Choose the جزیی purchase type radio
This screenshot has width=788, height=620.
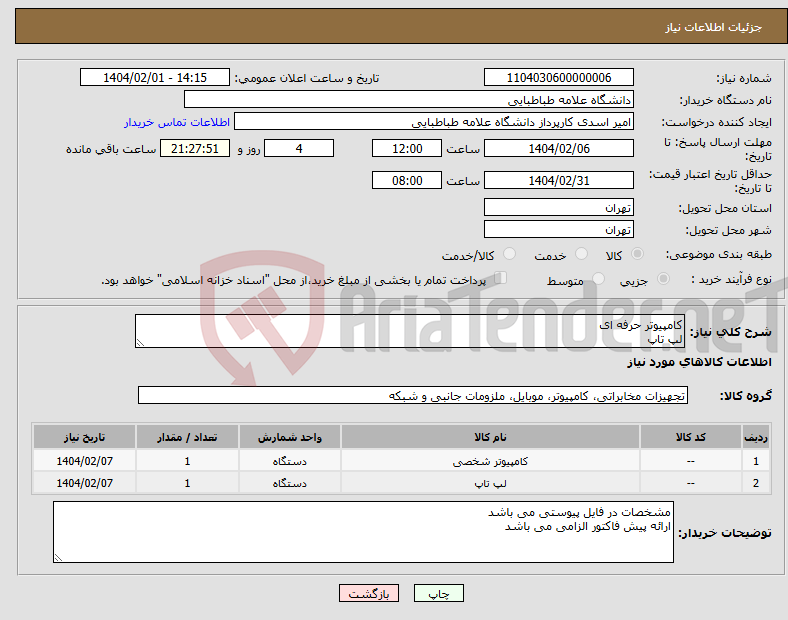(663, 278)
